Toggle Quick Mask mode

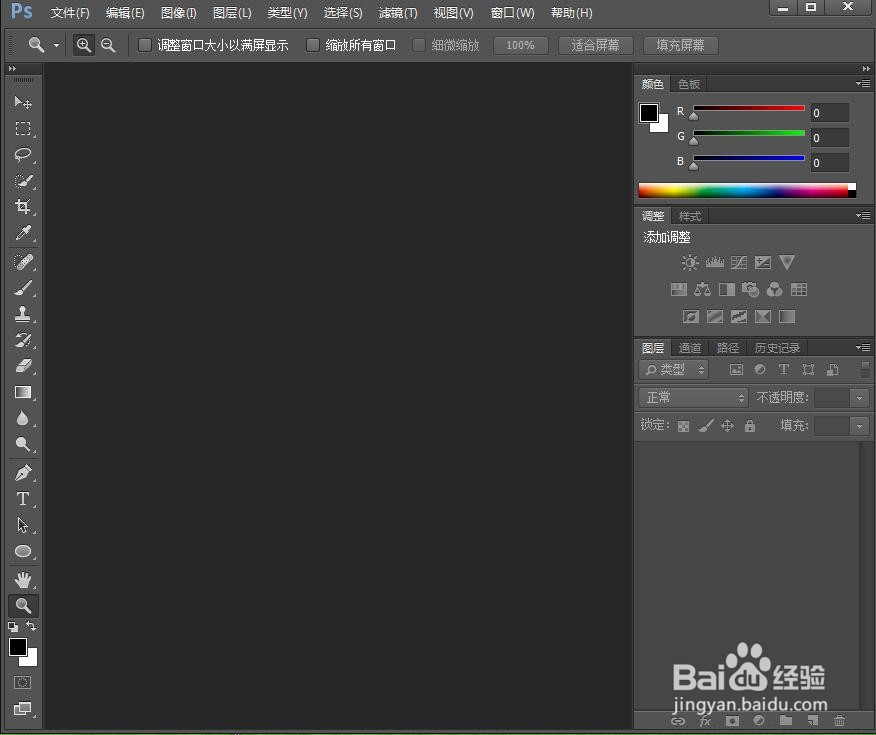point(23,682)
